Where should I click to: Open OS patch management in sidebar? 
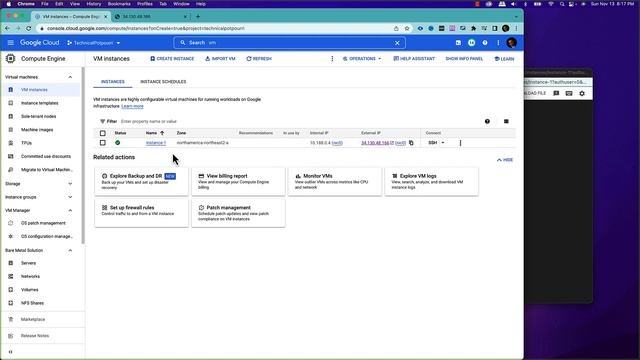click(43, 223)
